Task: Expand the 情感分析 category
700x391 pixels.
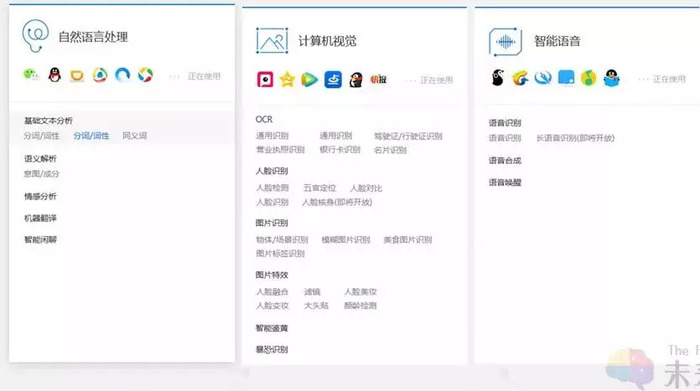Action: coord(40,196)
